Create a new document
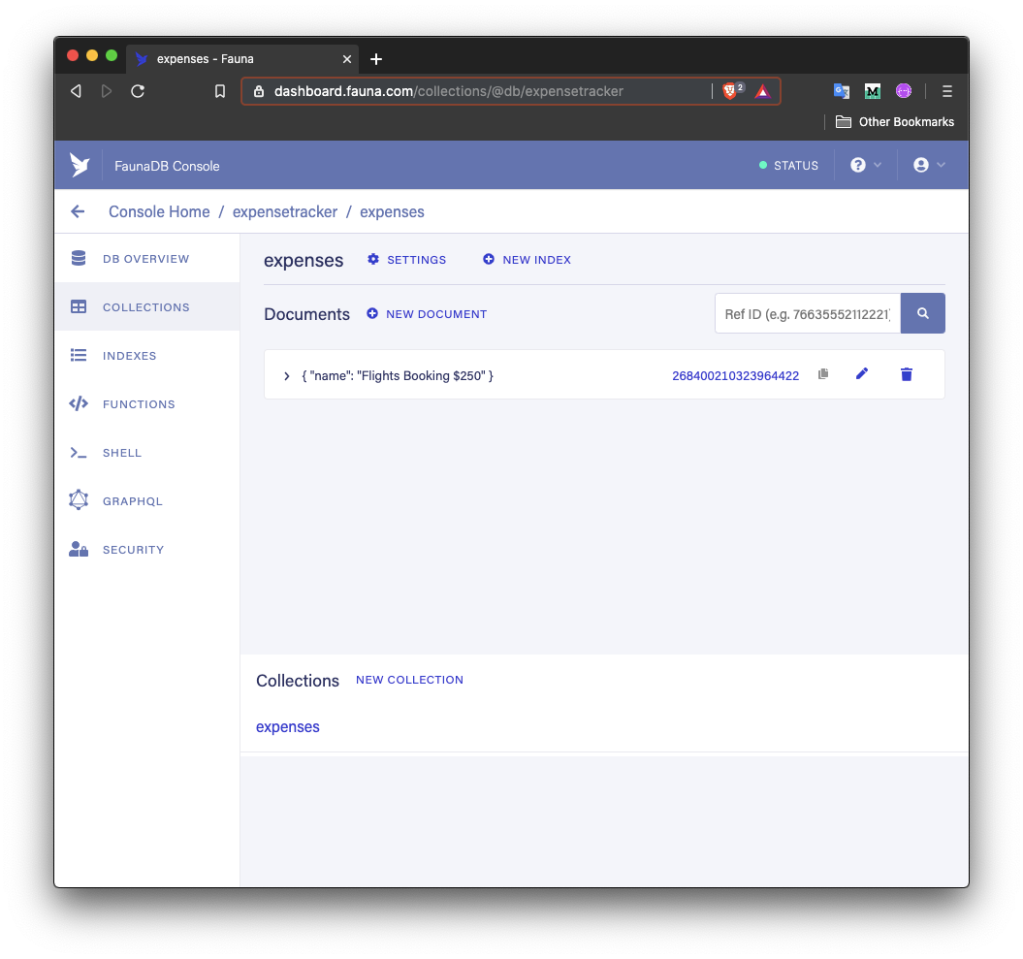Viewport: 1023px width, 959px height. point(426,313)
